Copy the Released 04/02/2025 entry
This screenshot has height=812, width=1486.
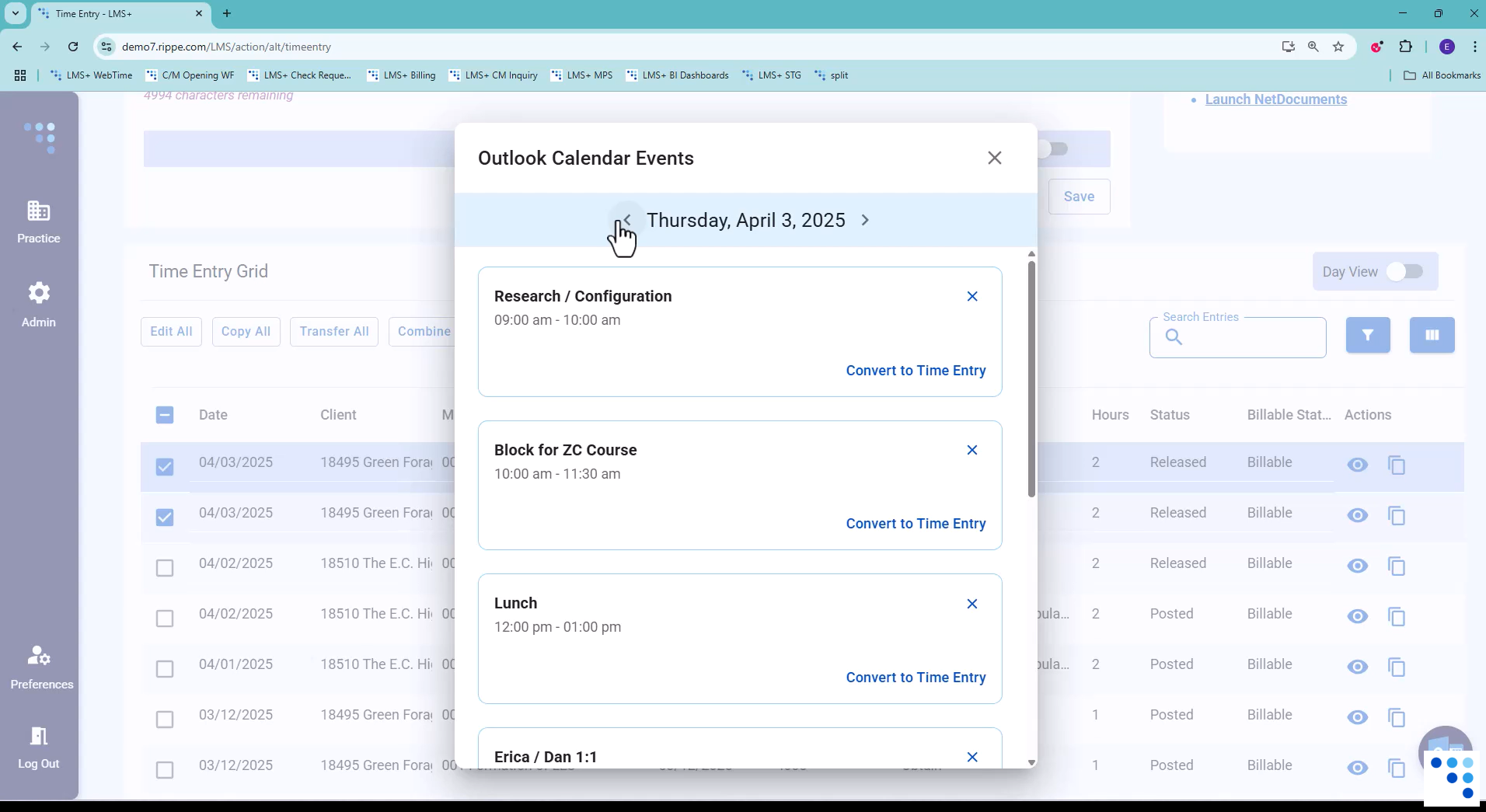point(1397,566)
